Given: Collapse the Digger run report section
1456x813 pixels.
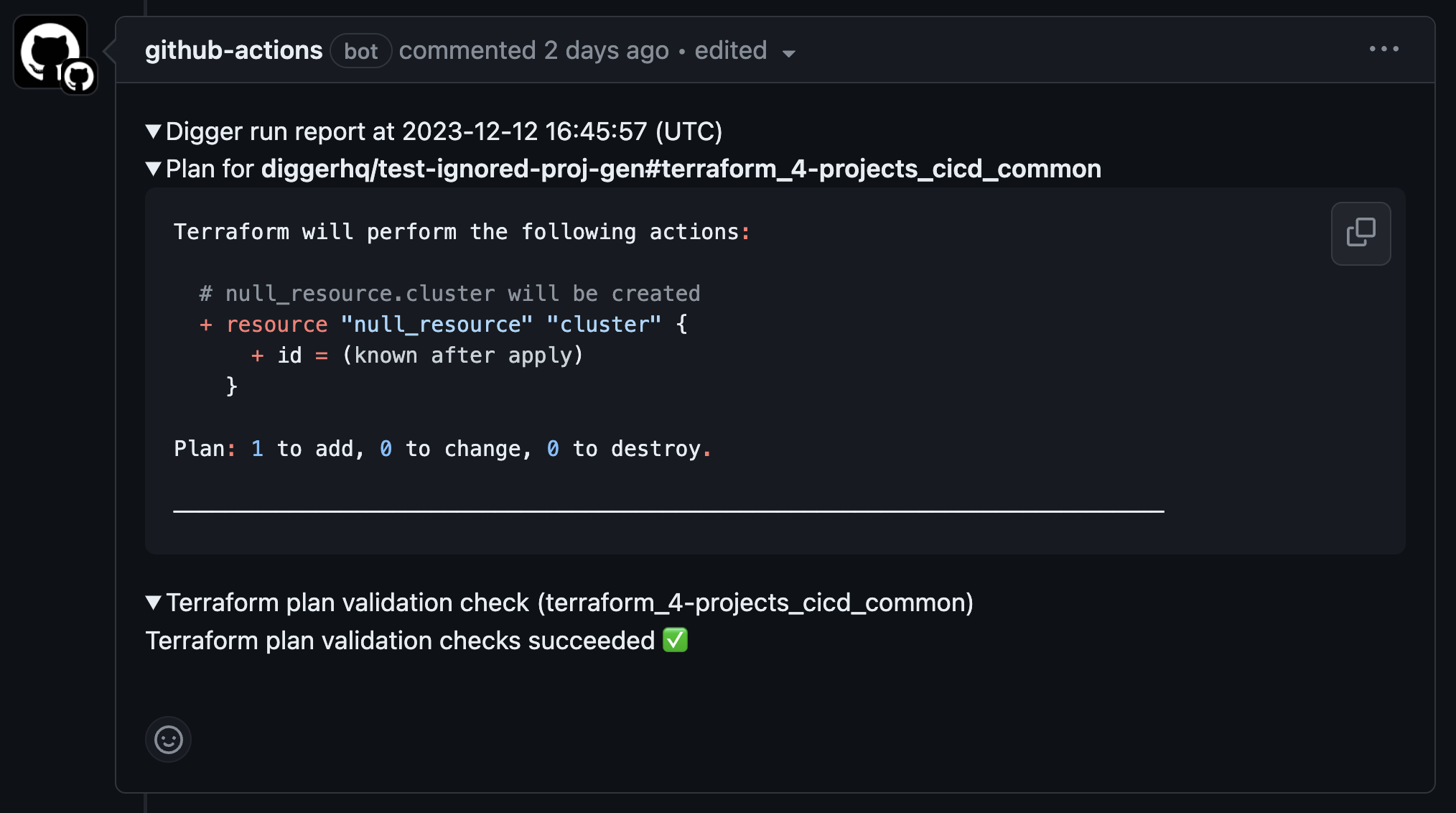Looking at the screenshot, I should point(153,131).
